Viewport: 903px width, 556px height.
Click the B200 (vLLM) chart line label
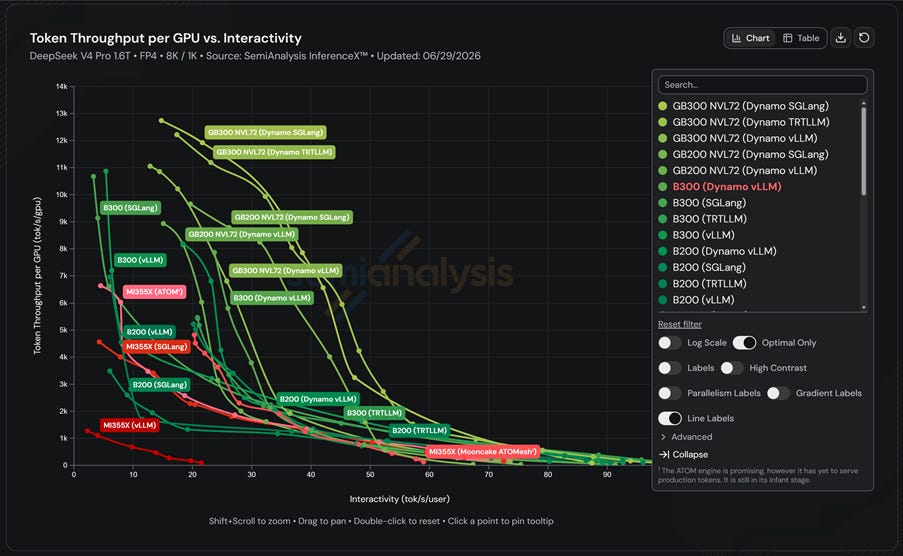click(150, 332)
